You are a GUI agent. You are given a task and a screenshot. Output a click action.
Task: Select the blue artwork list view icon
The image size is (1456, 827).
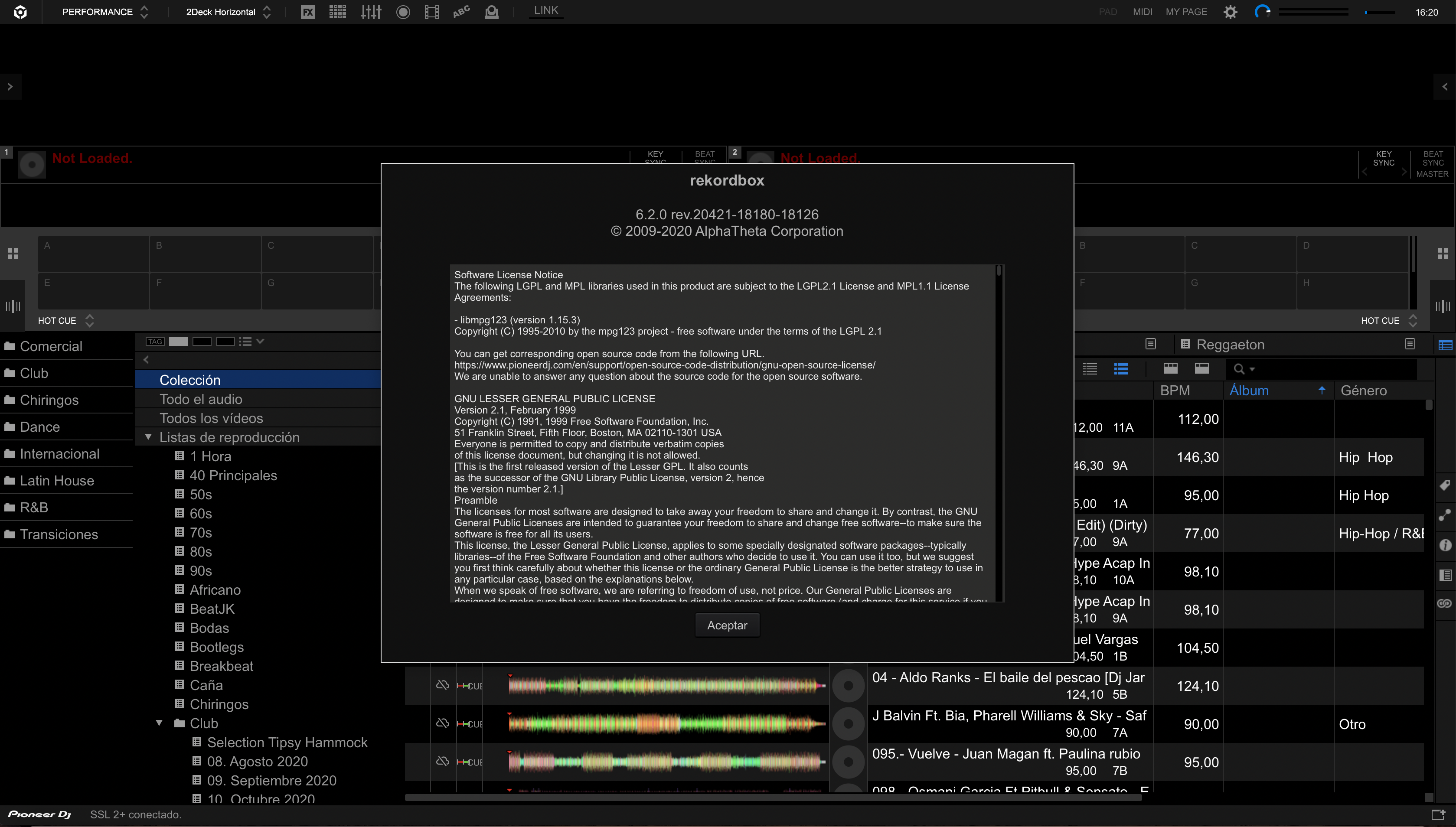pos(1121,369)
